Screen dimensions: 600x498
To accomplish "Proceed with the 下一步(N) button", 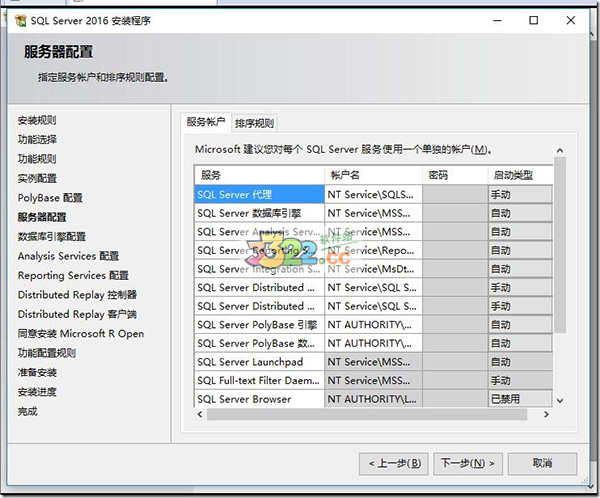I will tap(468, 464).
